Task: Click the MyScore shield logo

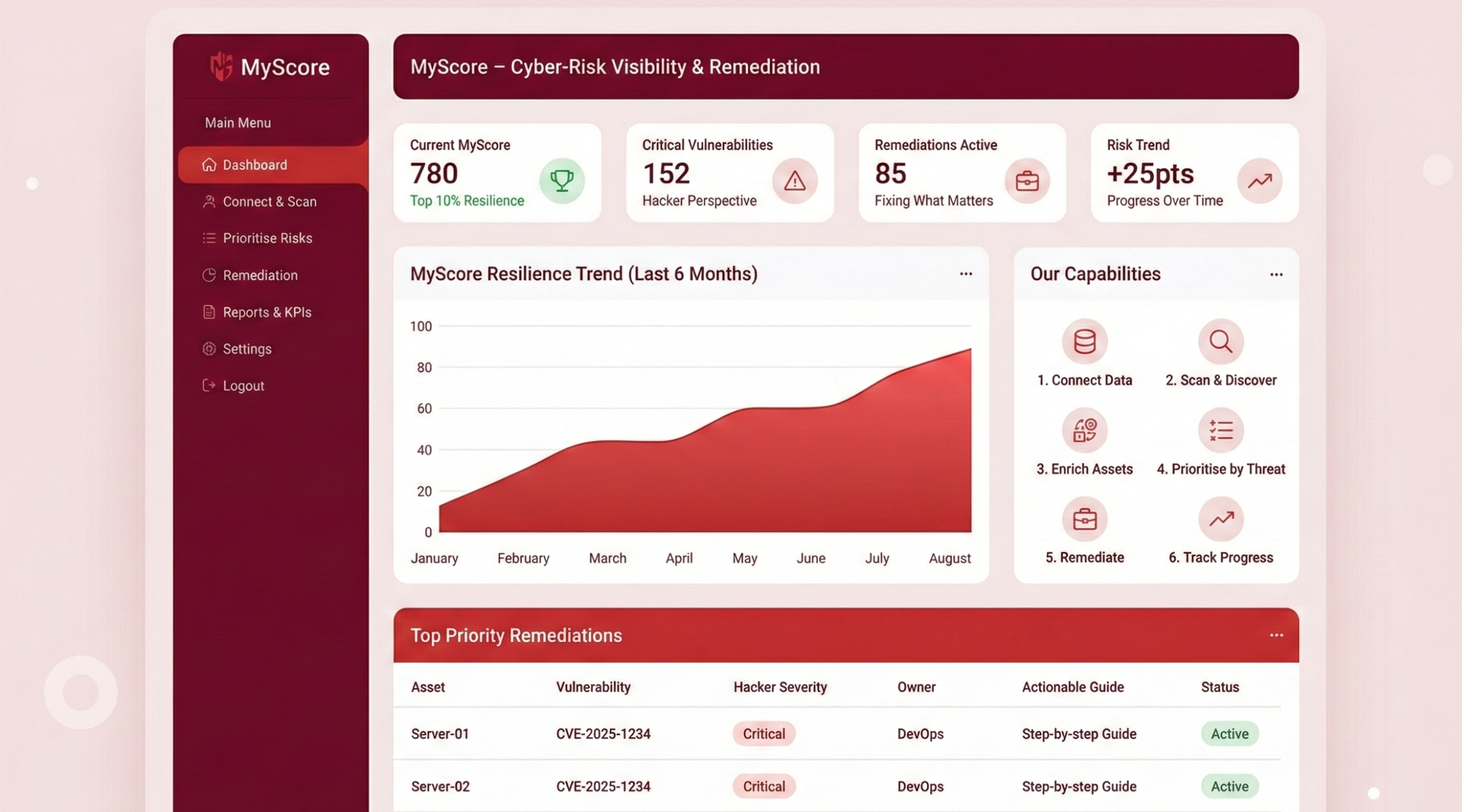Action: [x=220, y=66]
